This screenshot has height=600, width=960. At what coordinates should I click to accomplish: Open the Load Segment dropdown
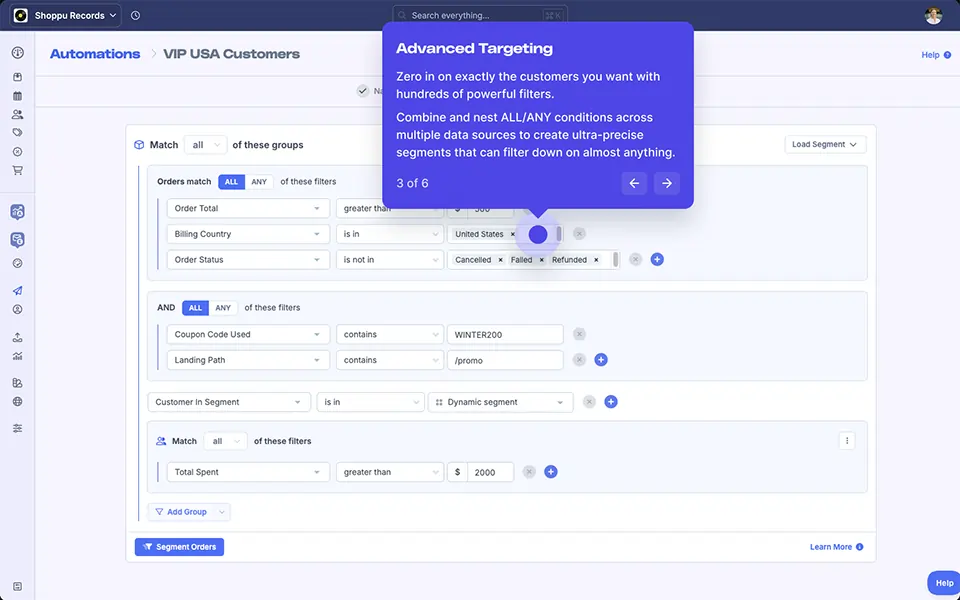(x=824, y=144)
